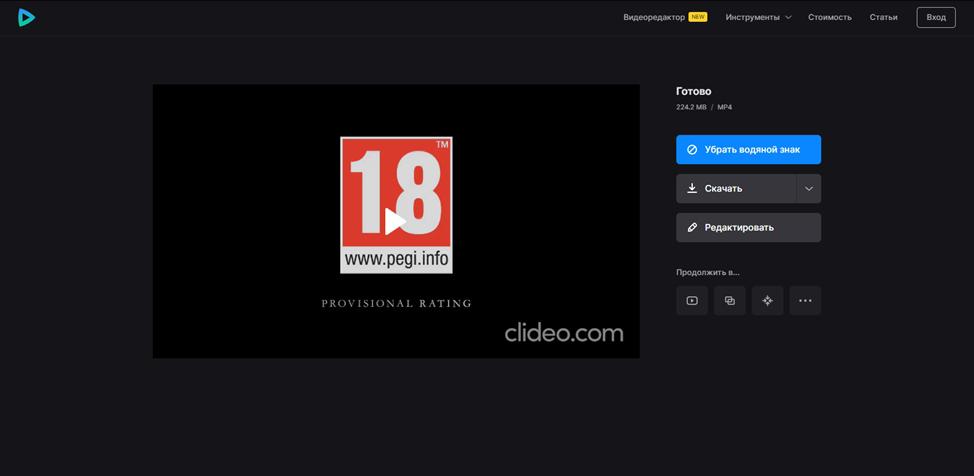974x476 pixels.
Task: Click the 'Убрать водяной знак' button
Action: point(748,150)
